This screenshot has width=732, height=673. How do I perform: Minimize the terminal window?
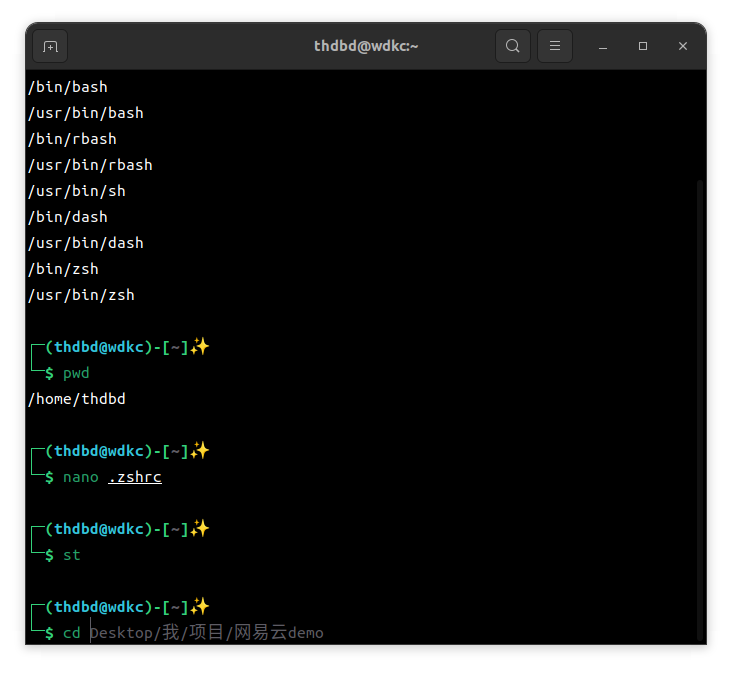(x=603, y=46)
